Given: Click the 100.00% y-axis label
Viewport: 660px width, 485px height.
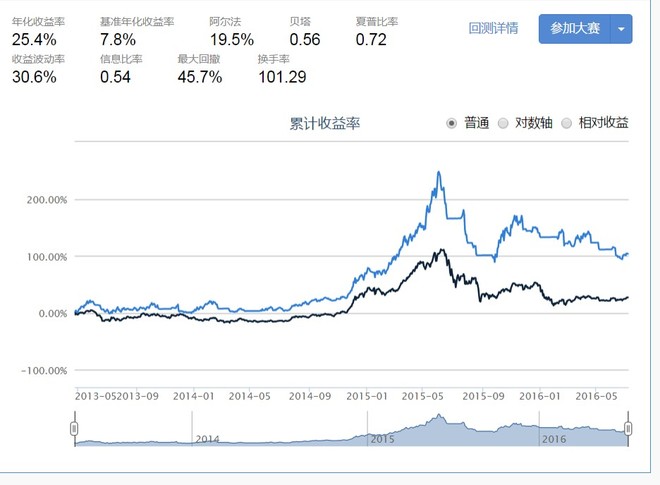Looking at the screenshot, I should [x=47, y=257].
